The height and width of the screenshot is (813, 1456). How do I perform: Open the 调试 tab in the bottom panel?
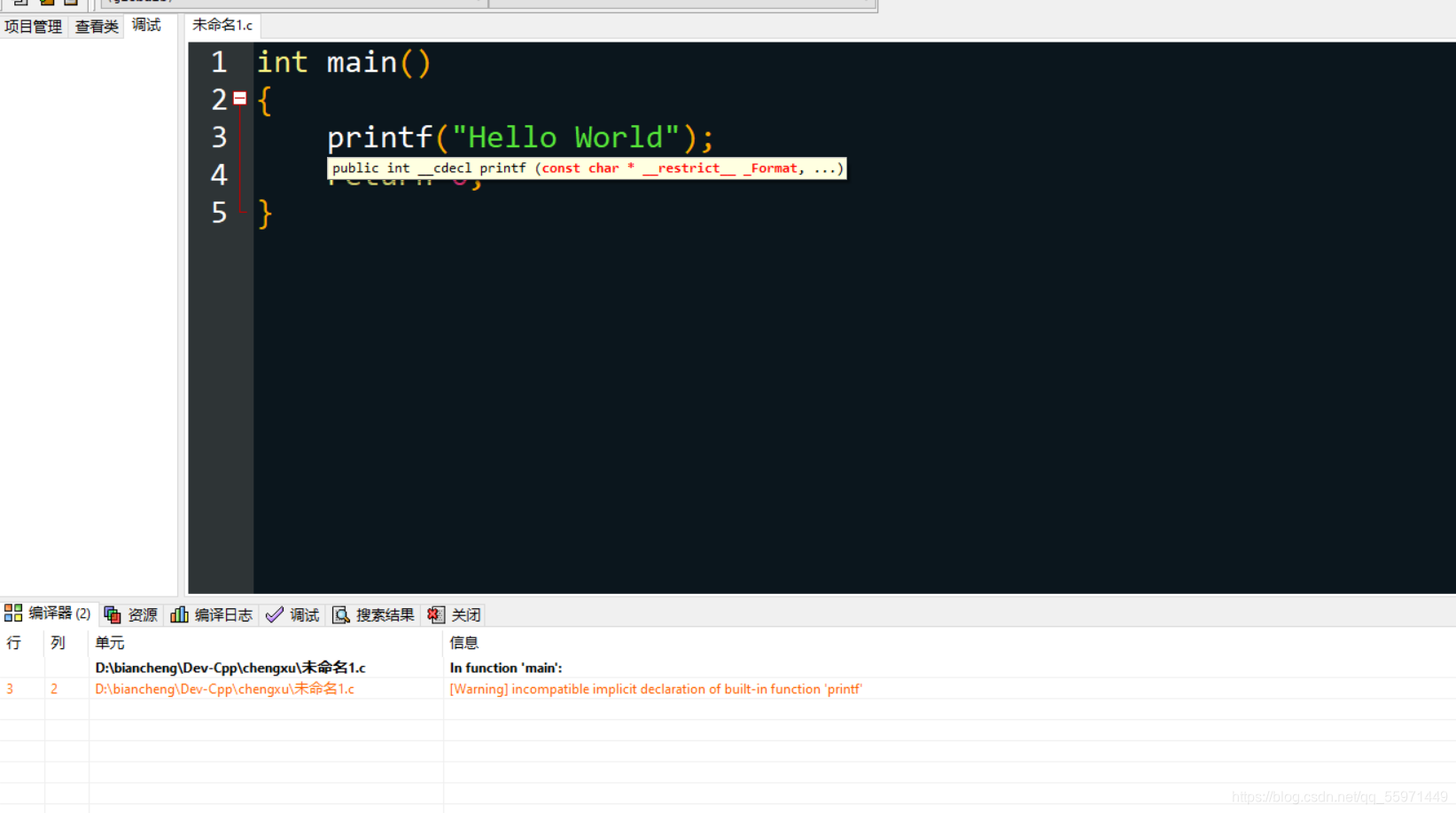click(292, 614)
